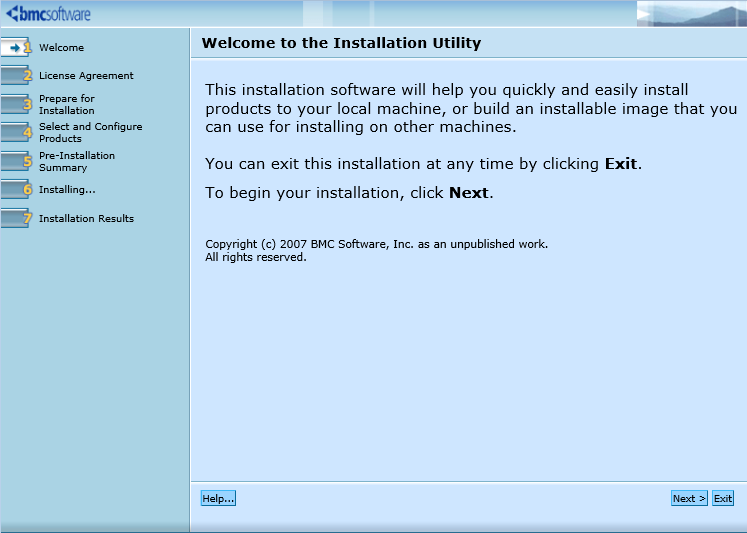
Task: Select step 5 icon beside Pre-Installation Summary
Action: pyautogui.click(x=16, y=161)
